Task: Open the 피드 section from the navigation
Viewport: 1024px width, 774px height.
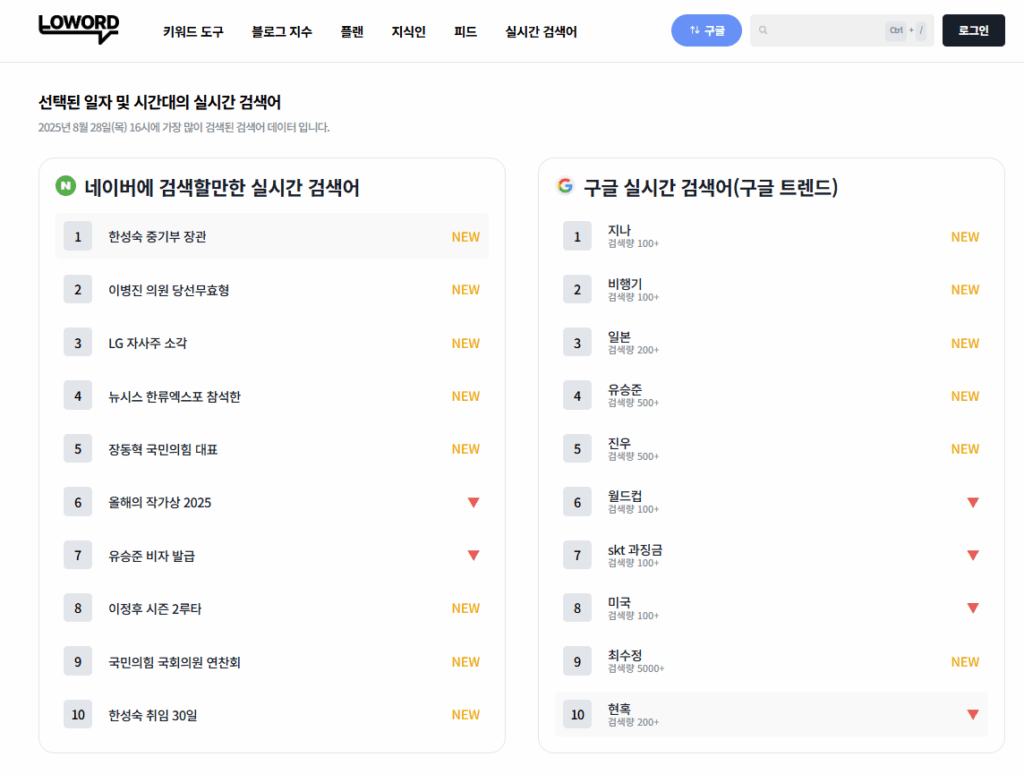Action: [464, 31]
